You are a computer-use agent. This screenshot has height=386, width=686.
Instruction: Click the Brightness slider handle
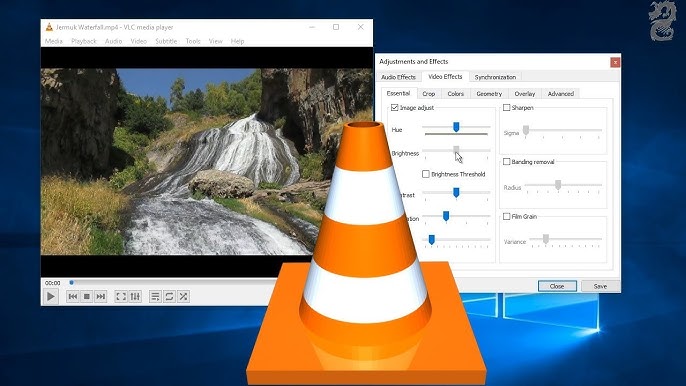[x=456, y=151]
